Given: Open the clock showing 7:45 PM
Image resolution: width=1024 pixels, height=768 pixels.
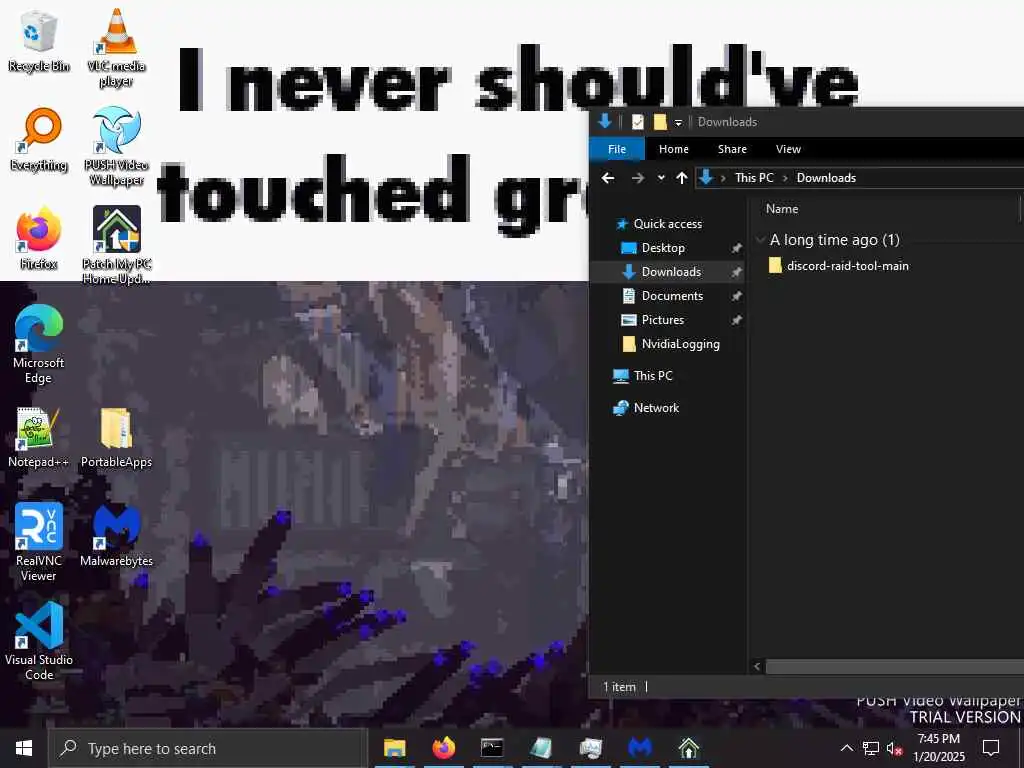Looking at the screenshot, I should click(938, 748).
